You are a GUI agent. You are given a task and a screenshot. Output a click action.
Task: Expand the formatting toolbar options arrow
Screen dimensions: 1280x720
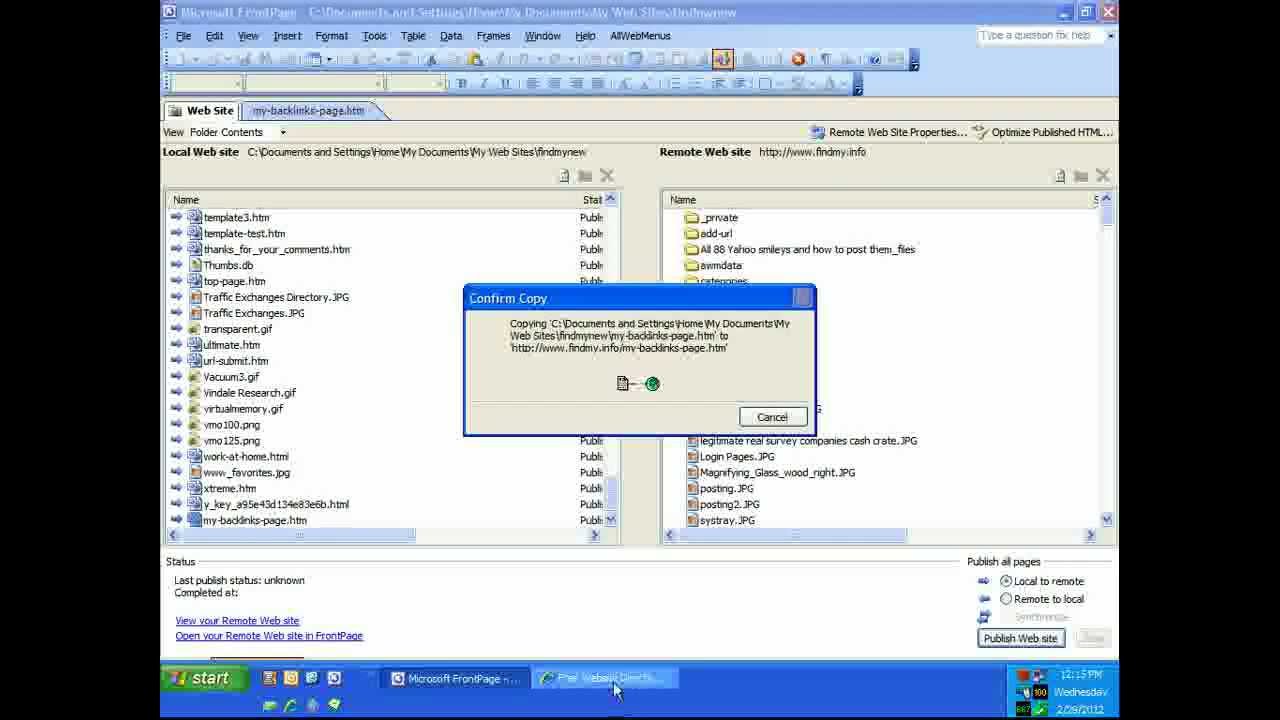click(x=858, y=85)
